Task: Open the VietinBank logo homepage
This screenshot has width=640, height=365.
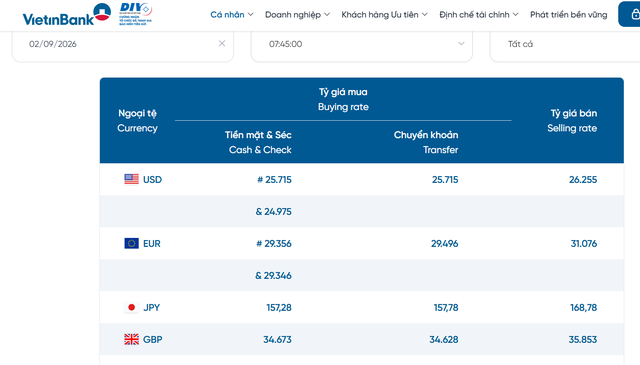Action: (67, 14)
